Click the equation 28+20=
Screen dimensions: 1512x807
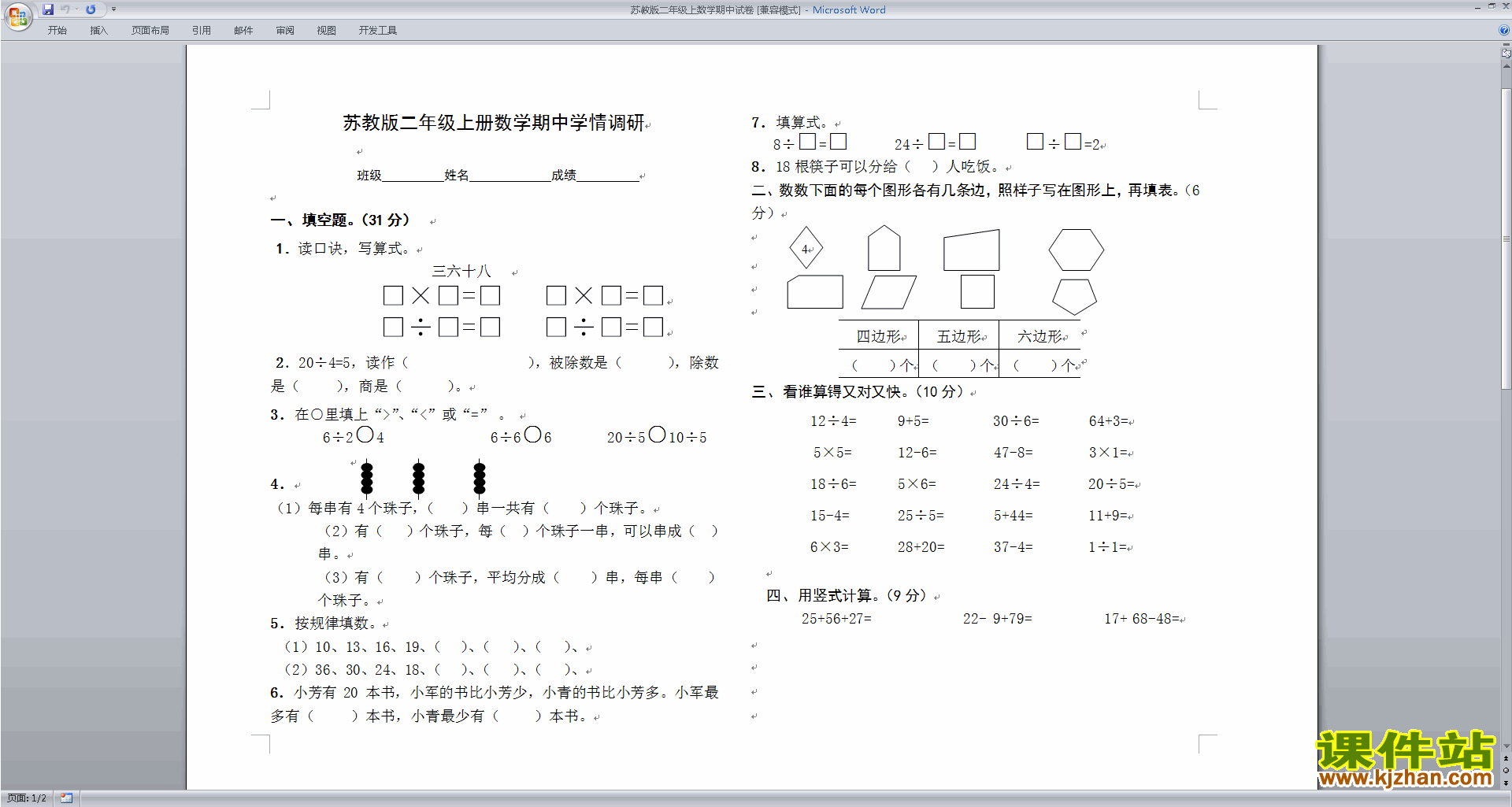(x=921, y=547)
